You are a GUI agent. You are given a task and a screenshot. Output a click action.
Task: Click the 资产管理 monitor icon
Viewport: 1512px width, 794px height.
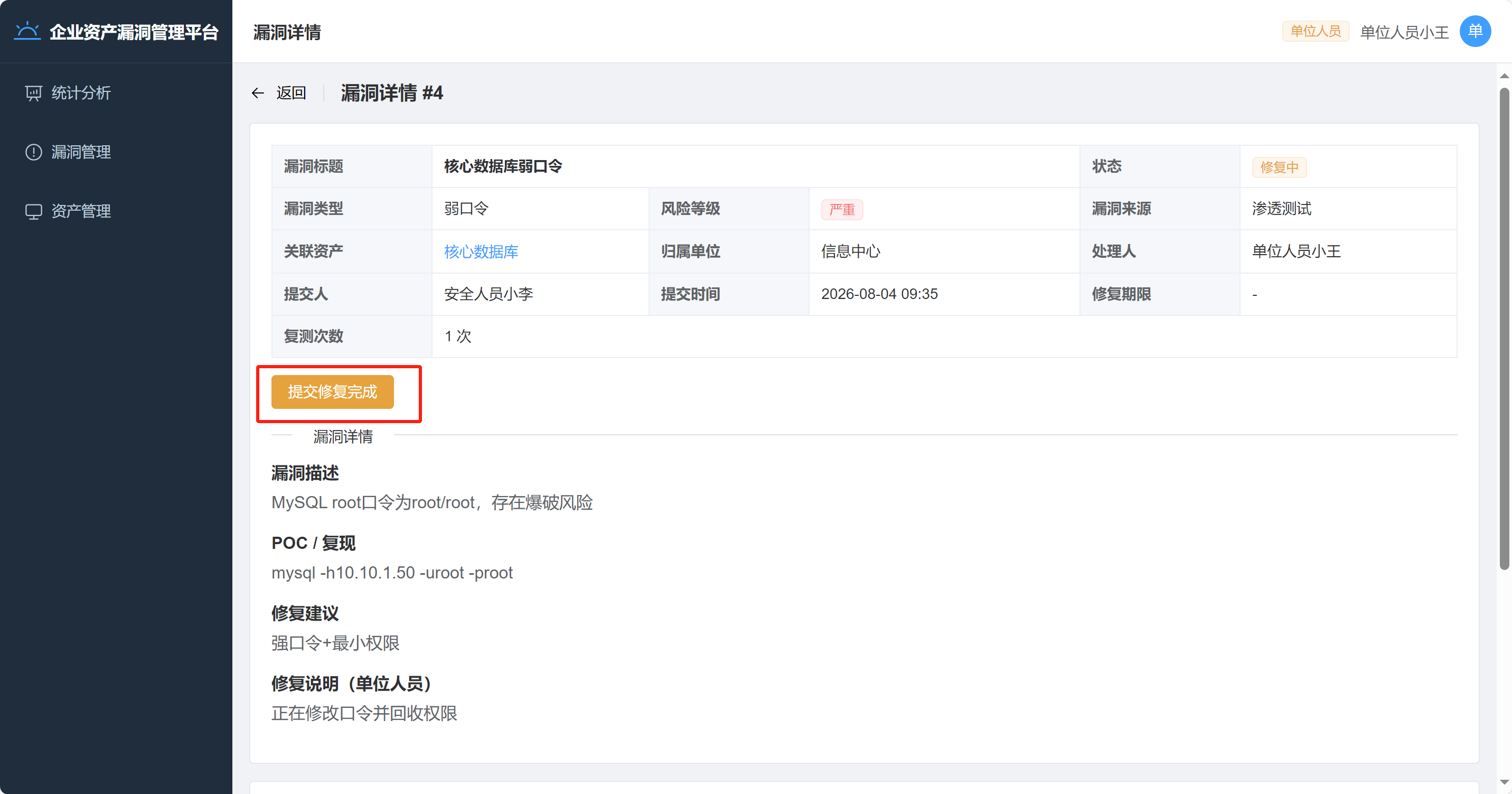[x=33, y=211]
